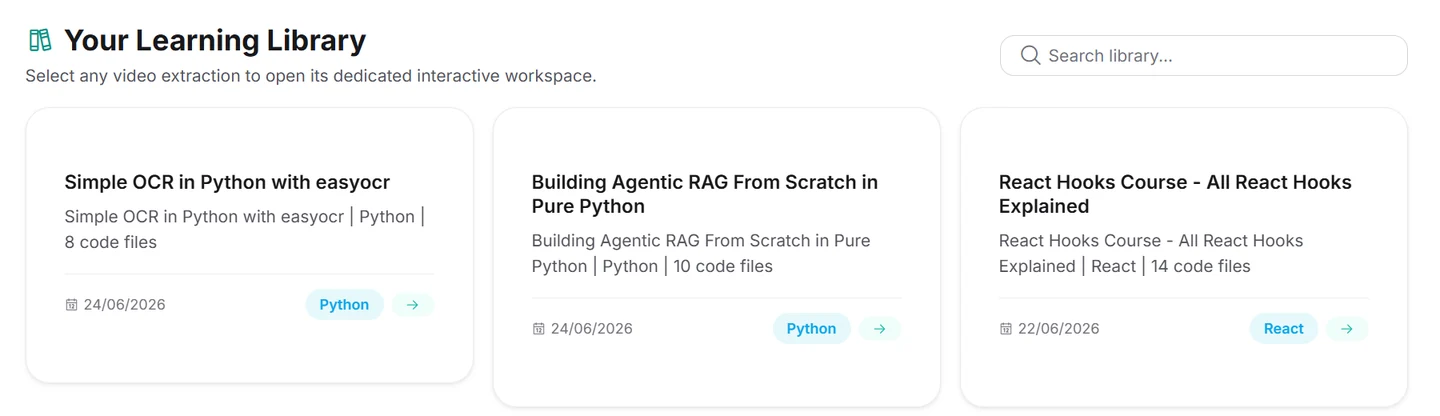
Task: Open the Agentic RAG card arrow button
Action: [x=880, y=328]
